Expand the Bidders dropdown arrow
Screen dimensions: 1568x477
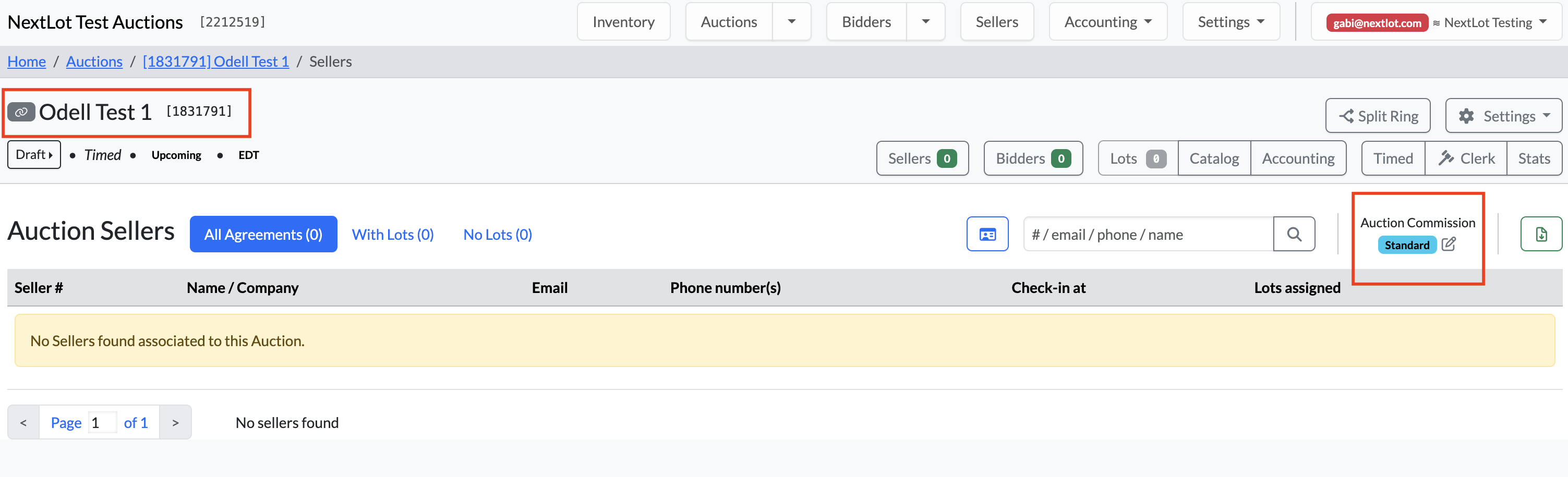pyautogui.click(x=925, y=22)
